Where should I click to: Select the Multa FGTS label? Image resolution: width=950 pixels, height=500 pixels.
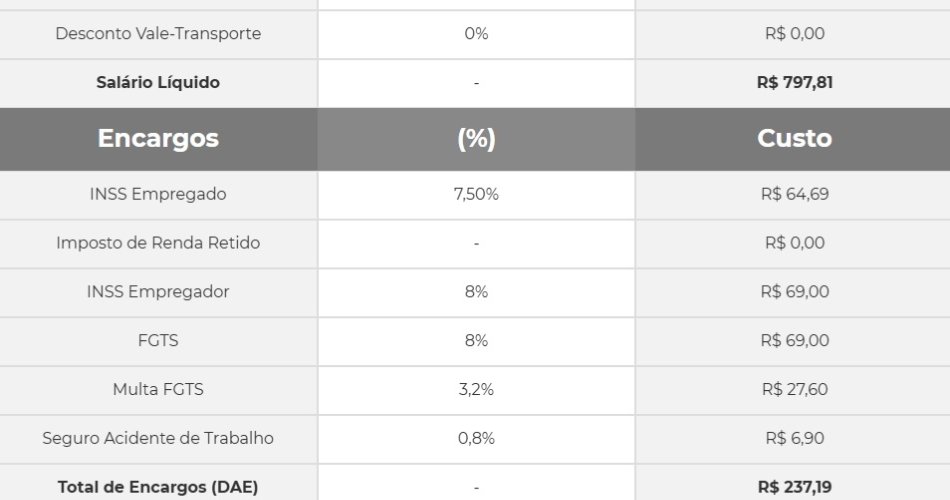pos(158,390)
